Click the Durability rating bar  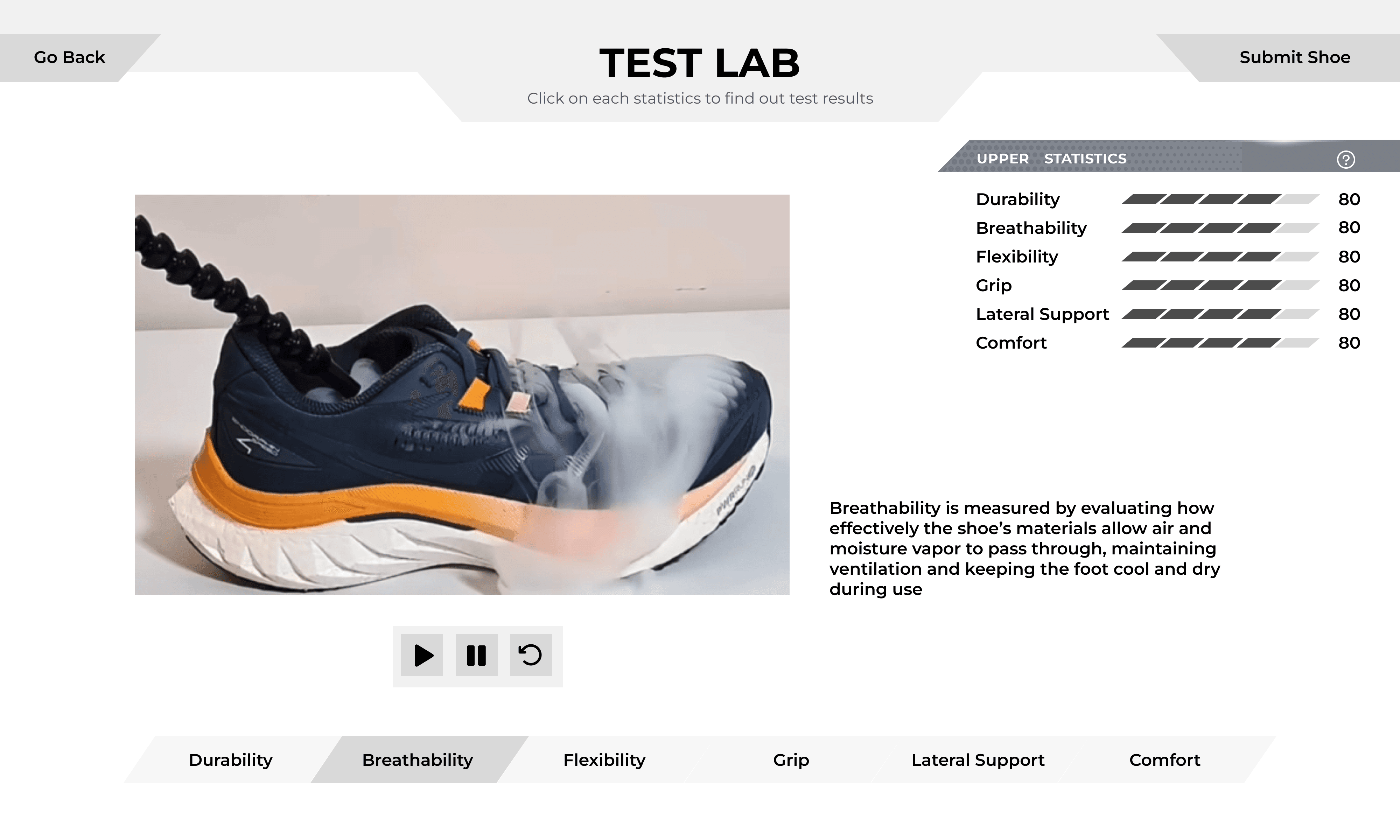(x=1220, y=199)
